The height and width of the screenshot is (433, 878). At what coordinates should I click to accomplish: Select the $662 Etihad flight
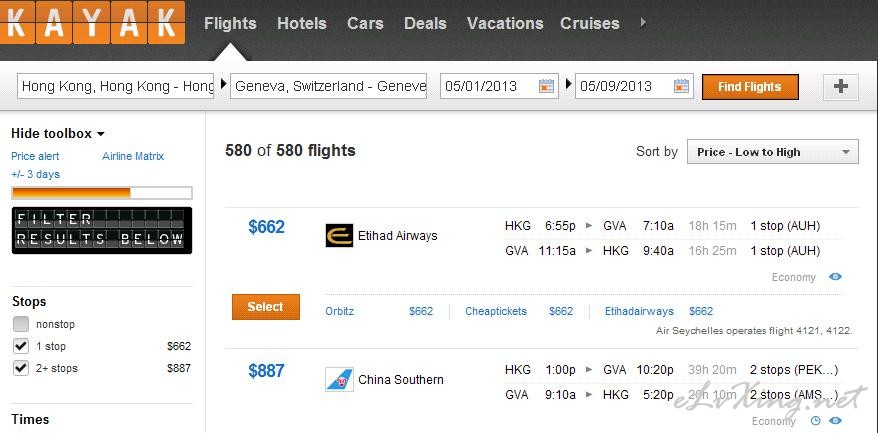[265, 307]
